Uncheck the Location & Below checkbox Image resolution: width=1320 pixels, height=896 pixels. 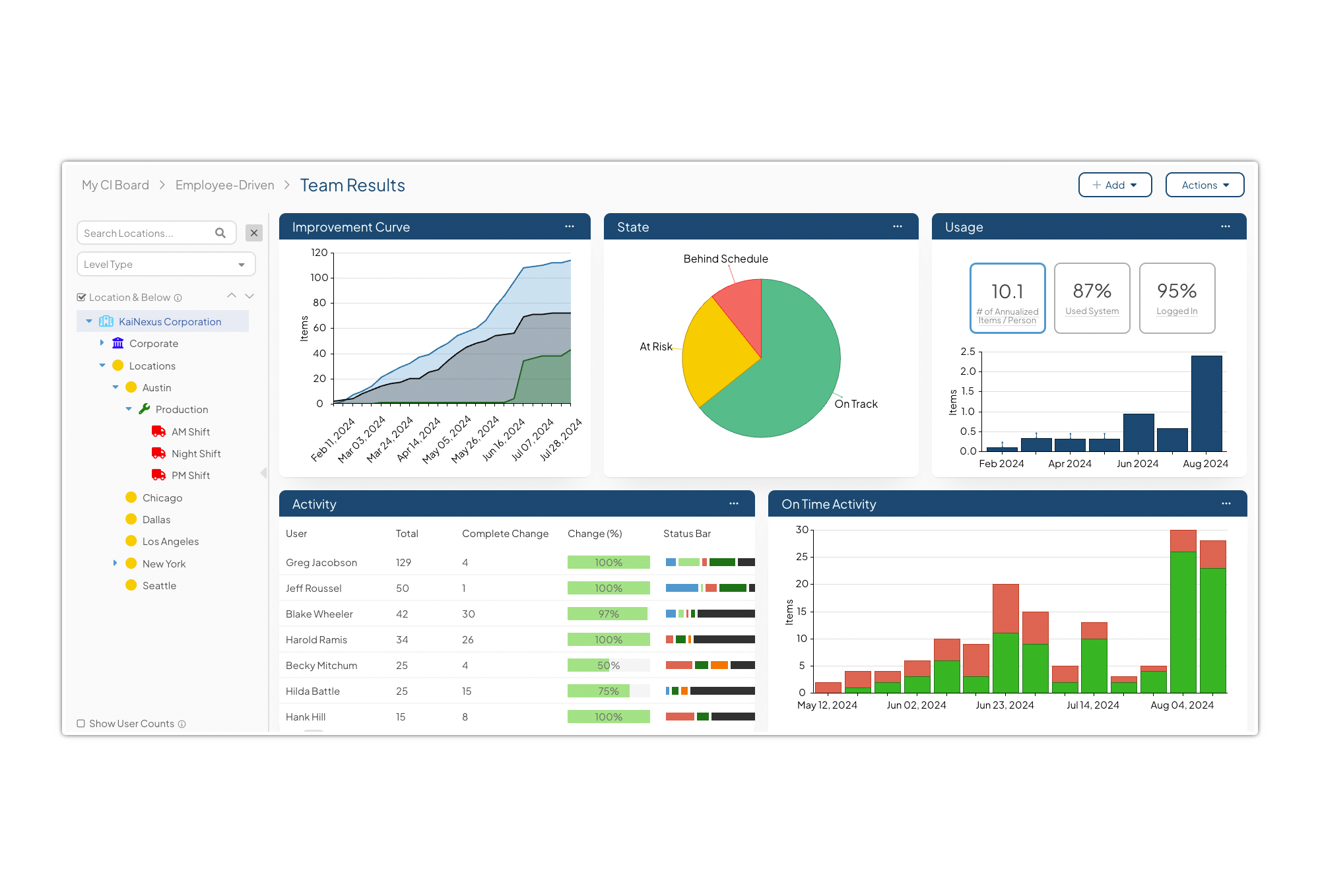(x=82, y=297)
